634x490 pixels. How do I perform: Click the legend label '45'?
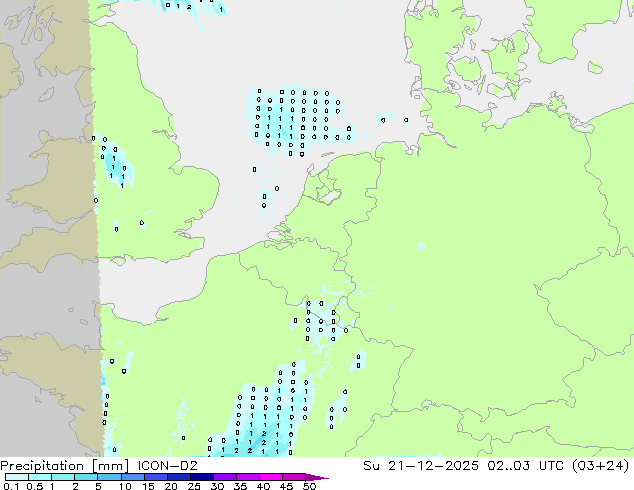point(286,486)
